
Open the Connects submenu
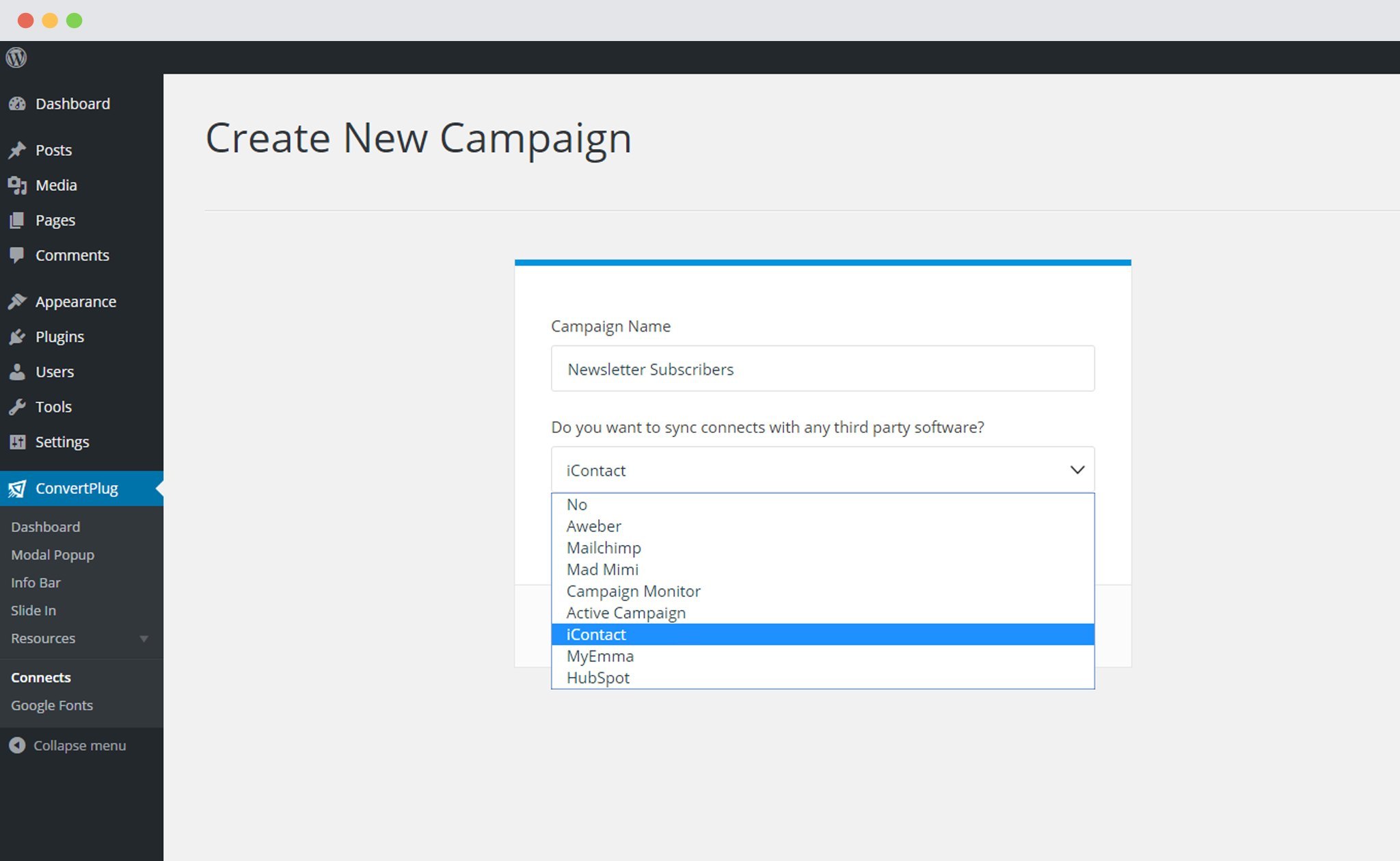coord(41,677)
